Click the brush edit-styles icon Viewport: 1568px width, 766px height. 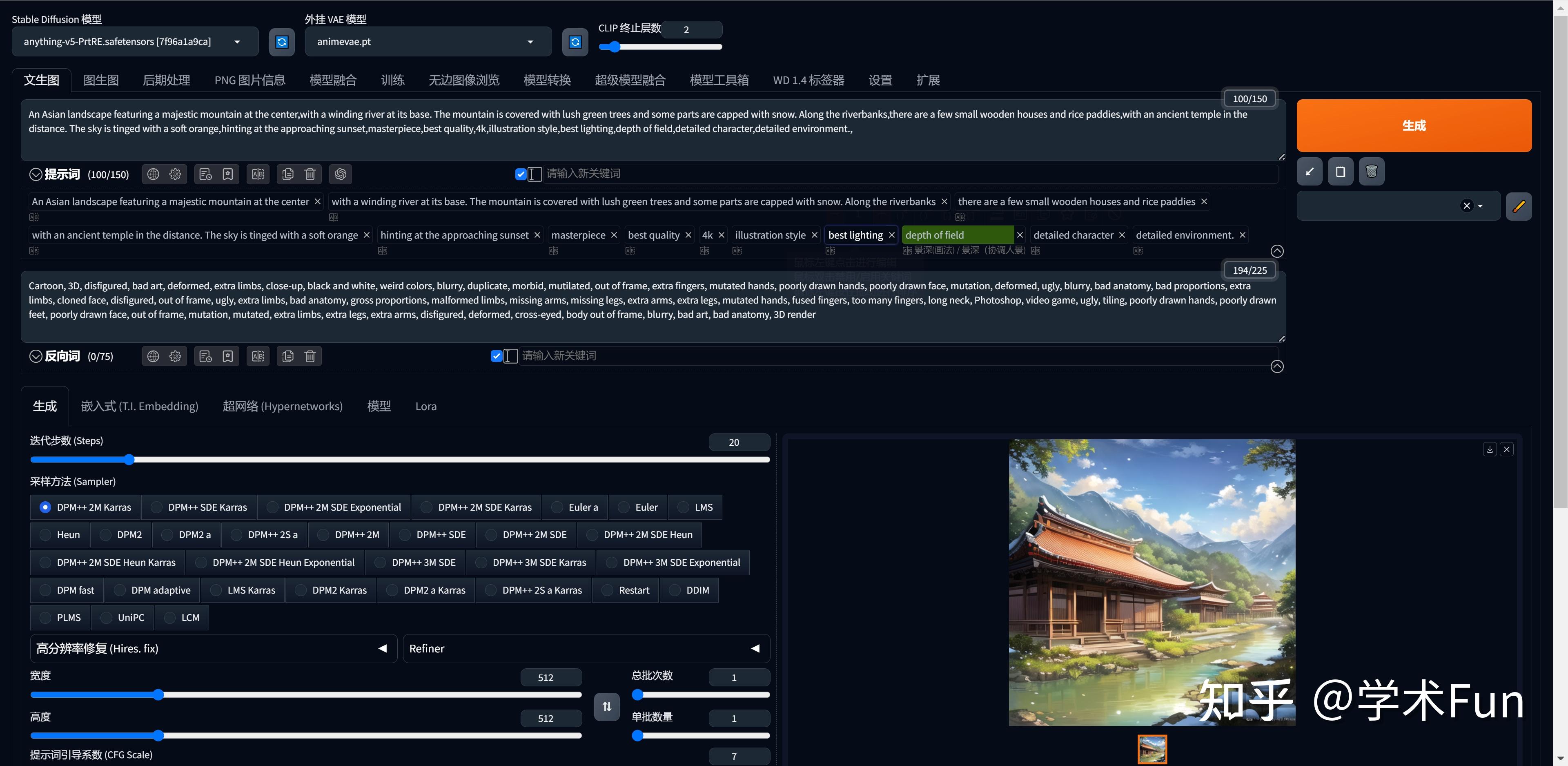[1518, 206]
